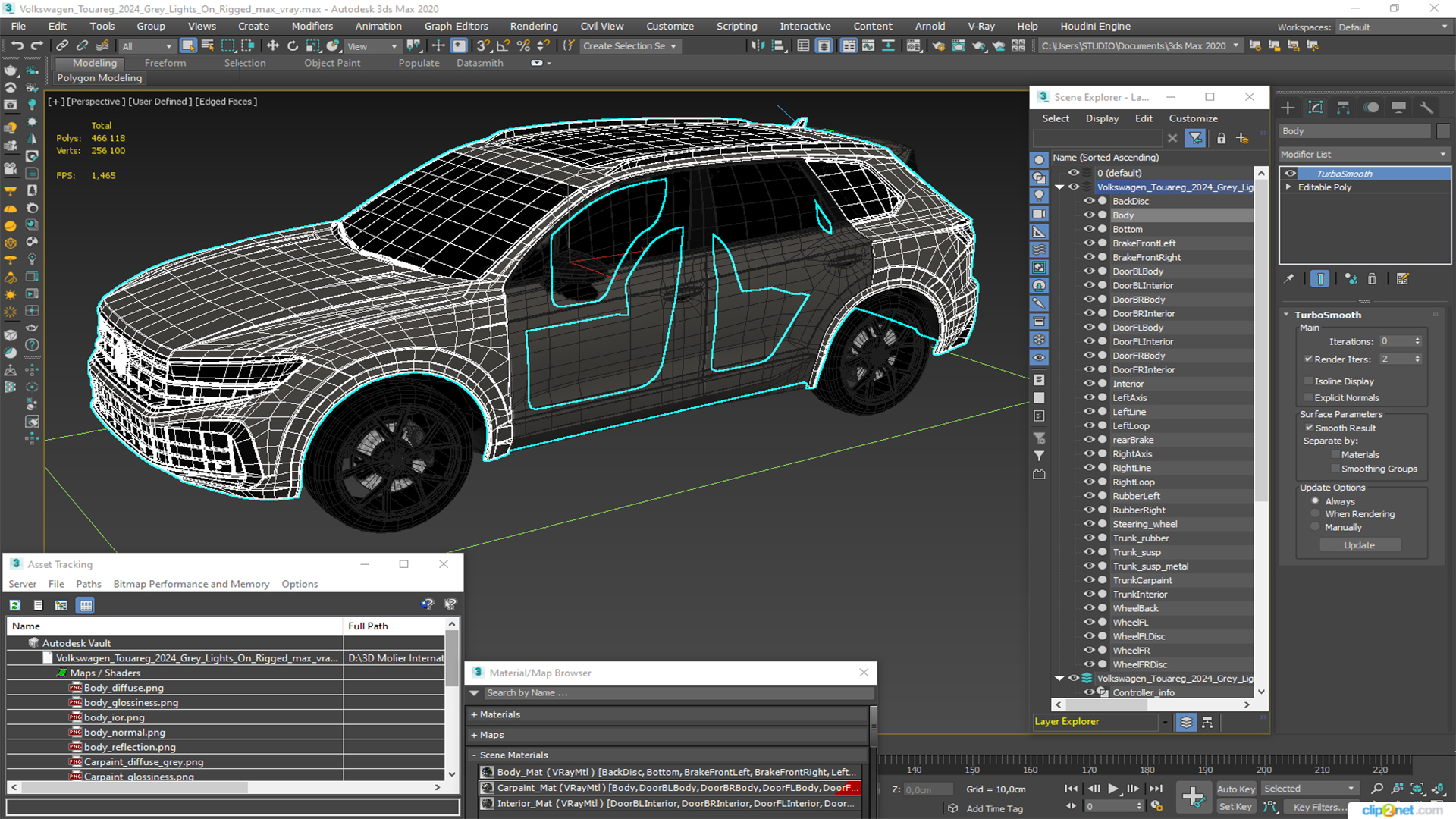This screenshot has height=819, width=1456.
Task: Click the Update button in TurboSmooth
Action: tap(1359, 545)
